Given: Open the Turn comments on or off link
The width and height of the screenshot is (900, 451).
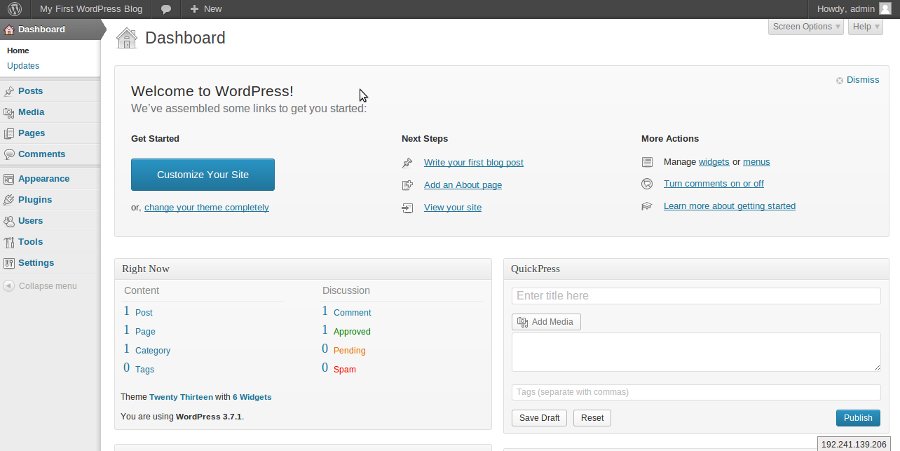Looking at the screenshot, I should click(713, 184).
